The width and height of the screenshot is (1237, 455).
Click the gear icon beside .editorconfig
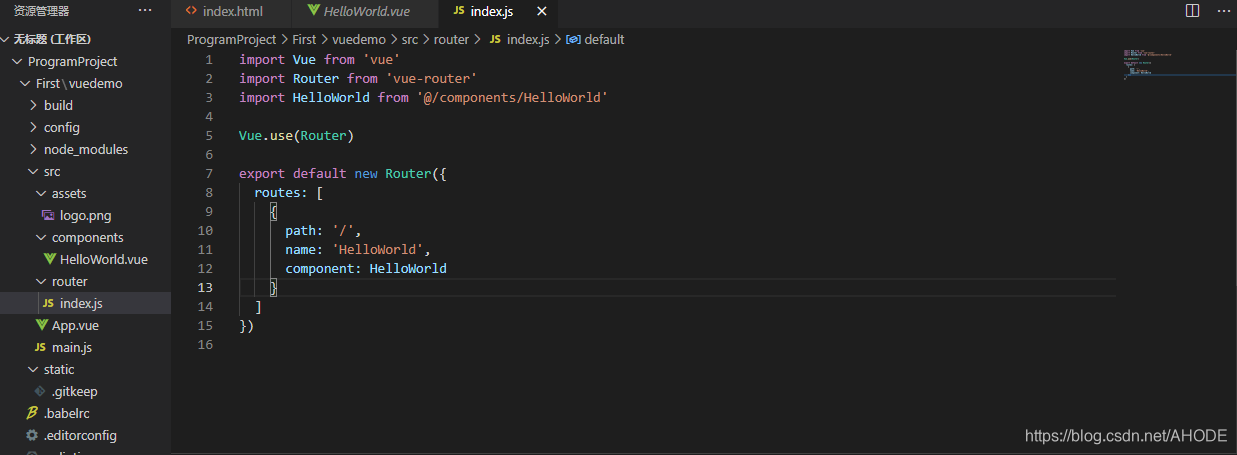pos(32,435)
